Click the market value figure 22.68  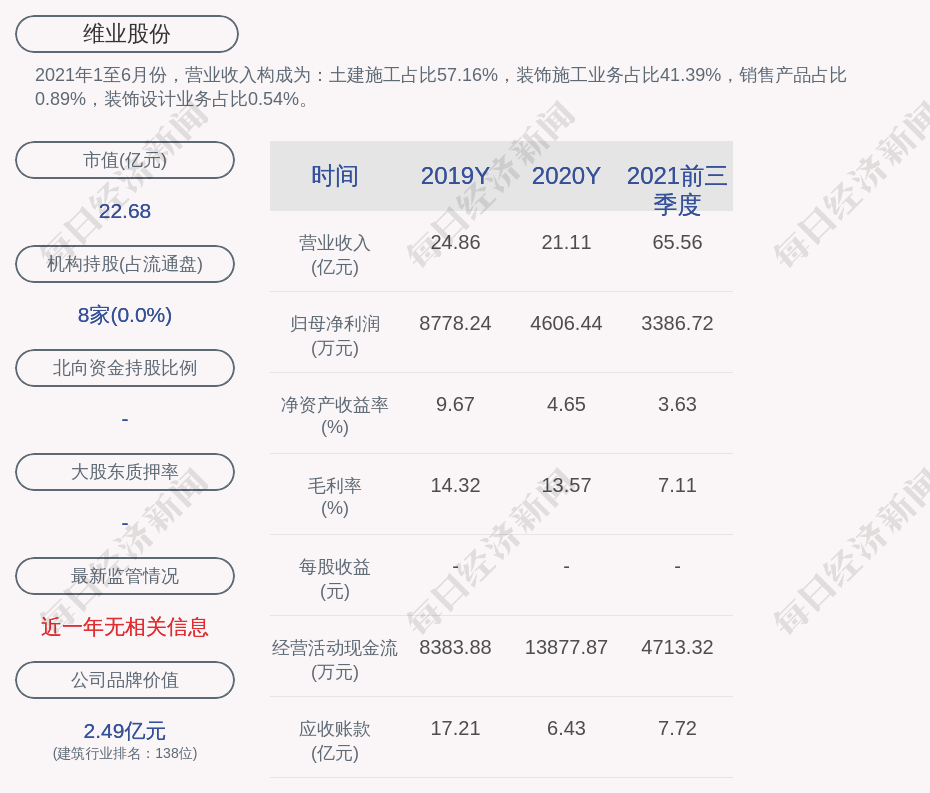(x=125, y=211)
